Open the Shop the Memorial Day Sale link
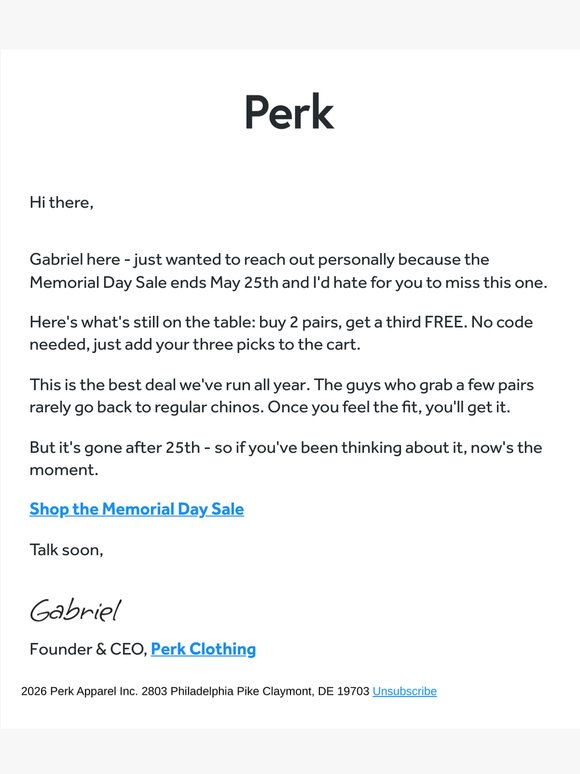This screenshot has width=580, height=774. click(x=137, y=509)
